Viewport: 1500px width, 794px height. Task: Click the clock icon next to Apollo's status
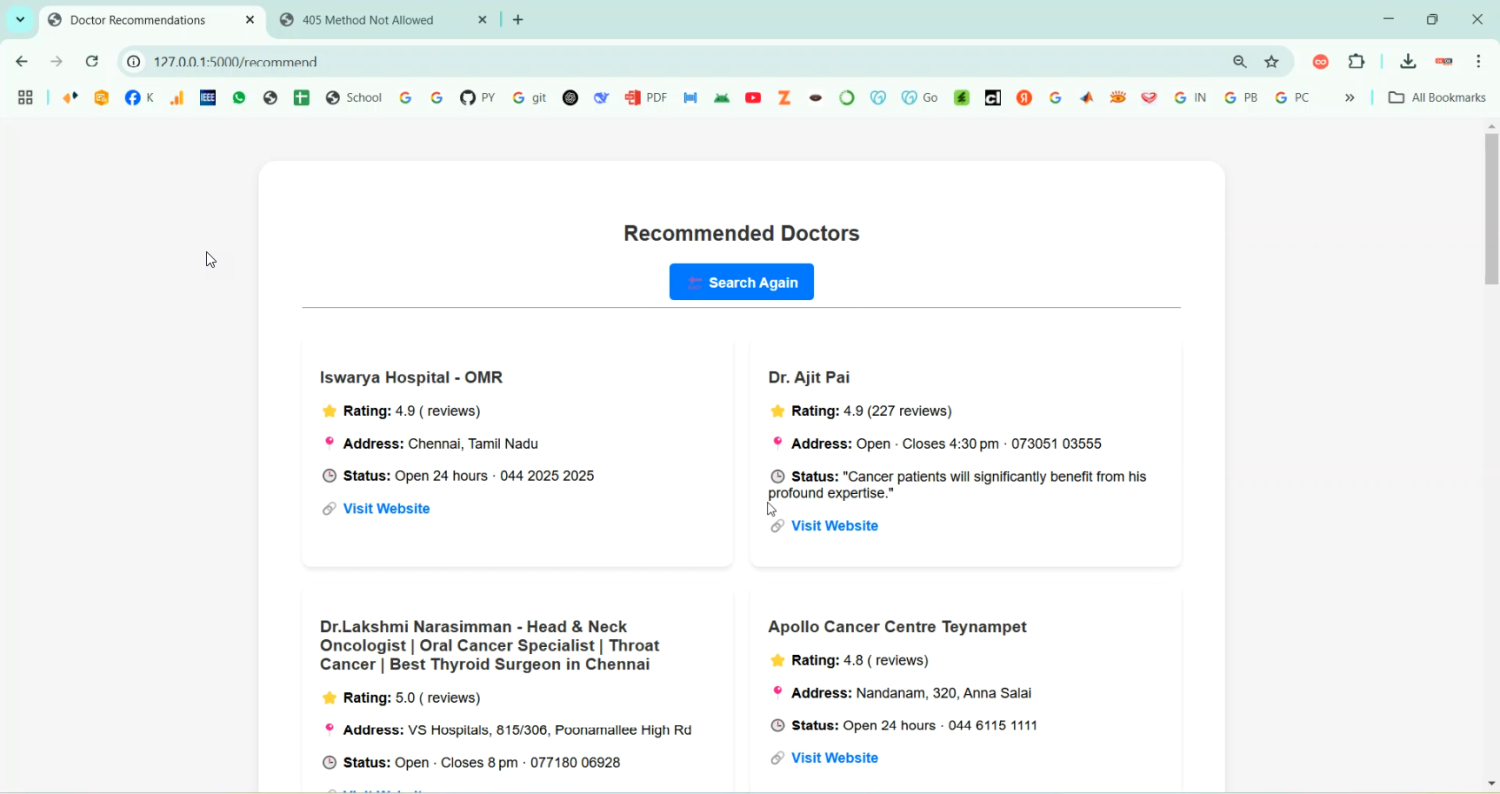click(778, 725)
